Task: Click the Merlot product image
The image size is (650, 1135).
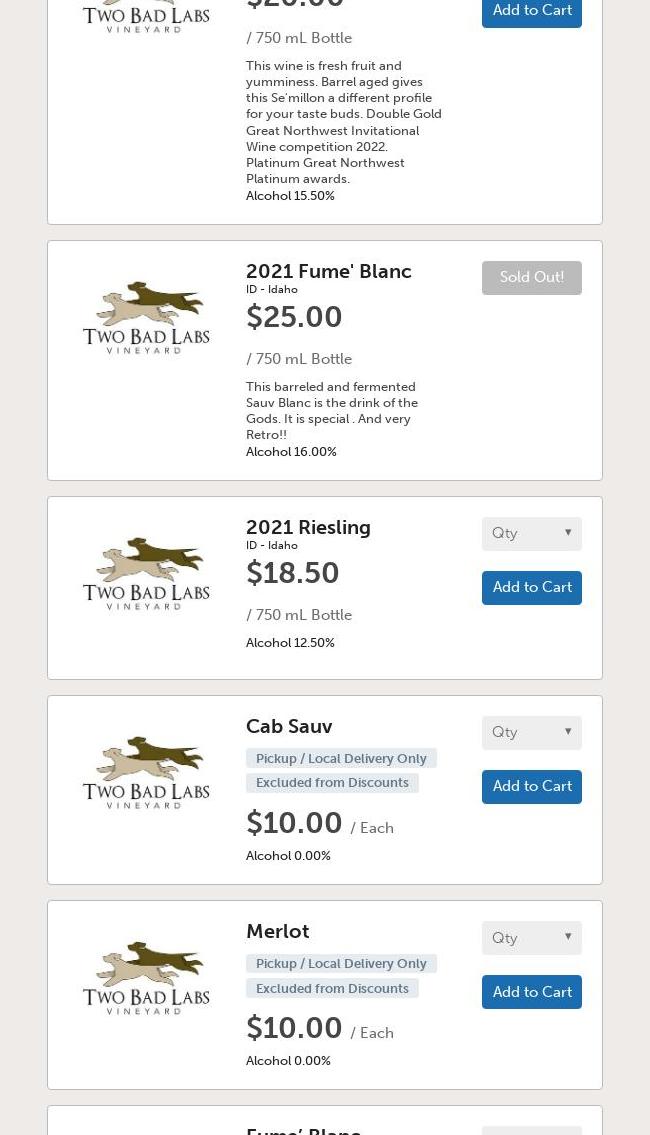Action: coord(146,978)
